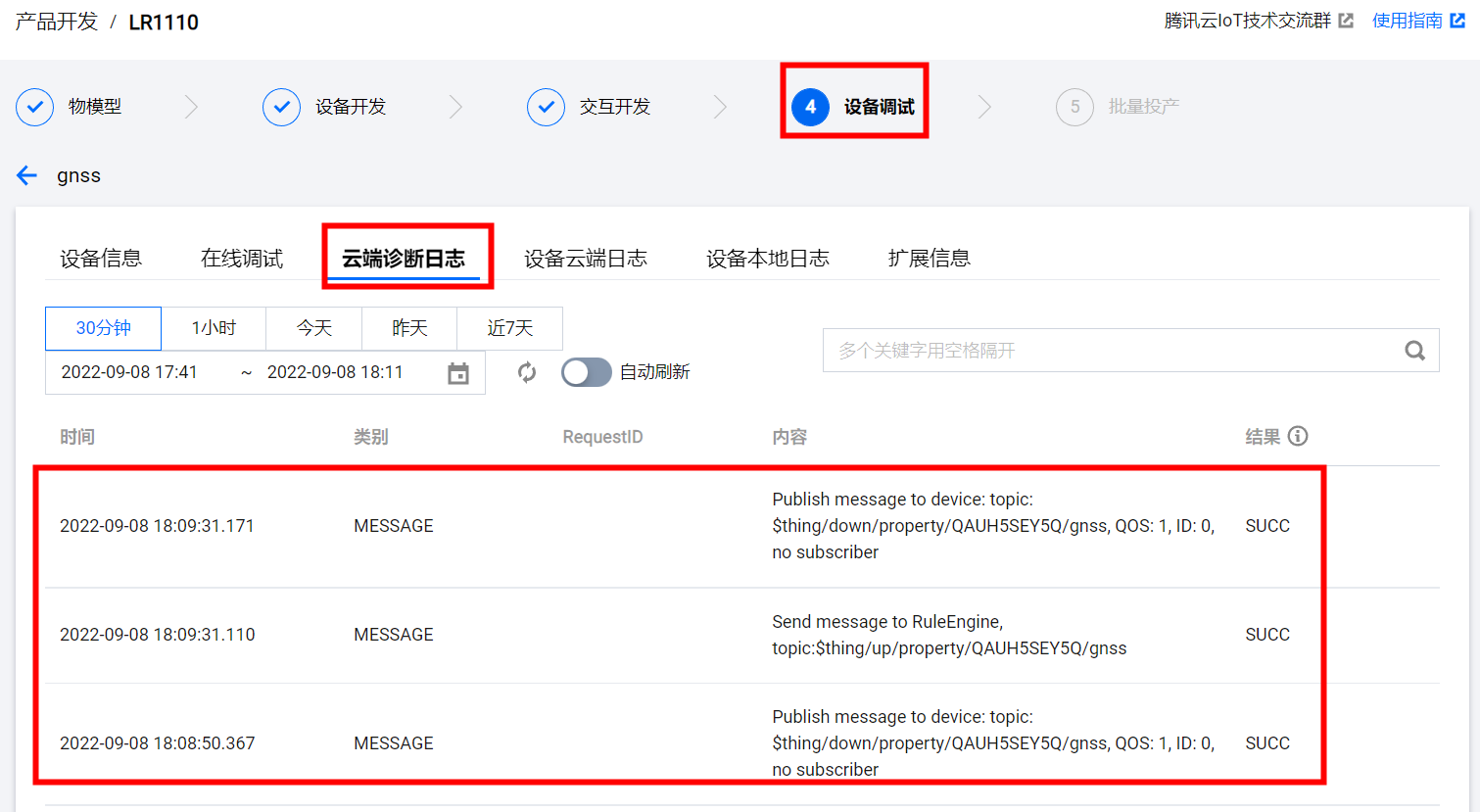
Task: Open the calendar date picker icon
Action: pos(458,373)
